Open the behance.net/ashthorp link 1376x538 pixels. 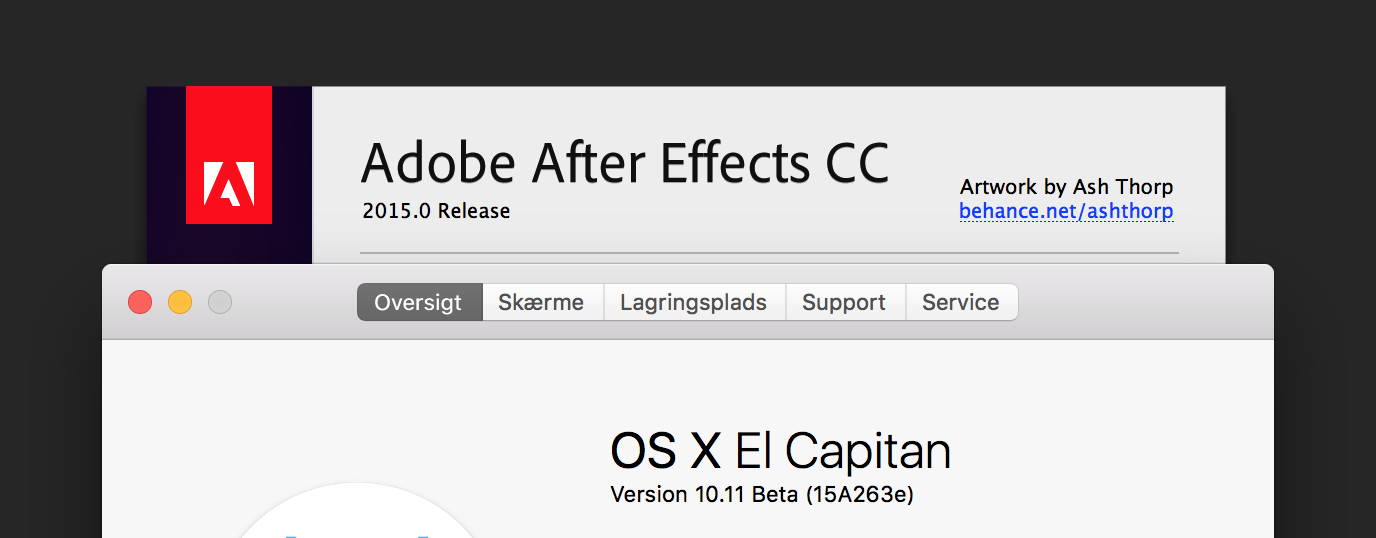pos(1066,211)
